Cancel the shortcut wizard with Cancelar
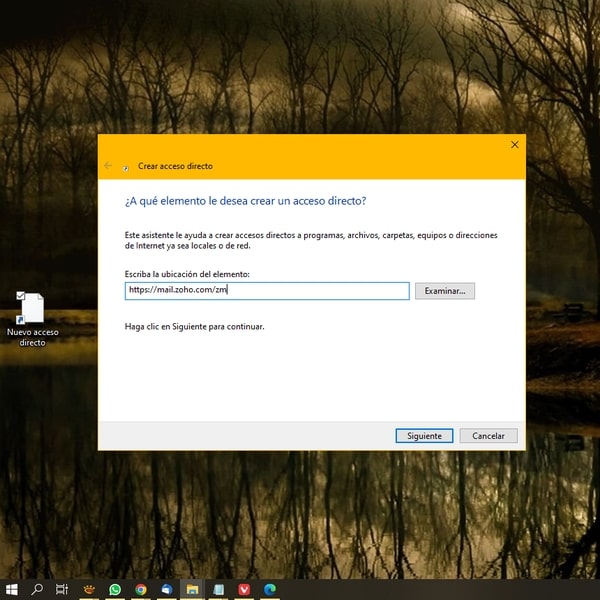This screenshot has width=600, height=600. click(x=488, y=436)
